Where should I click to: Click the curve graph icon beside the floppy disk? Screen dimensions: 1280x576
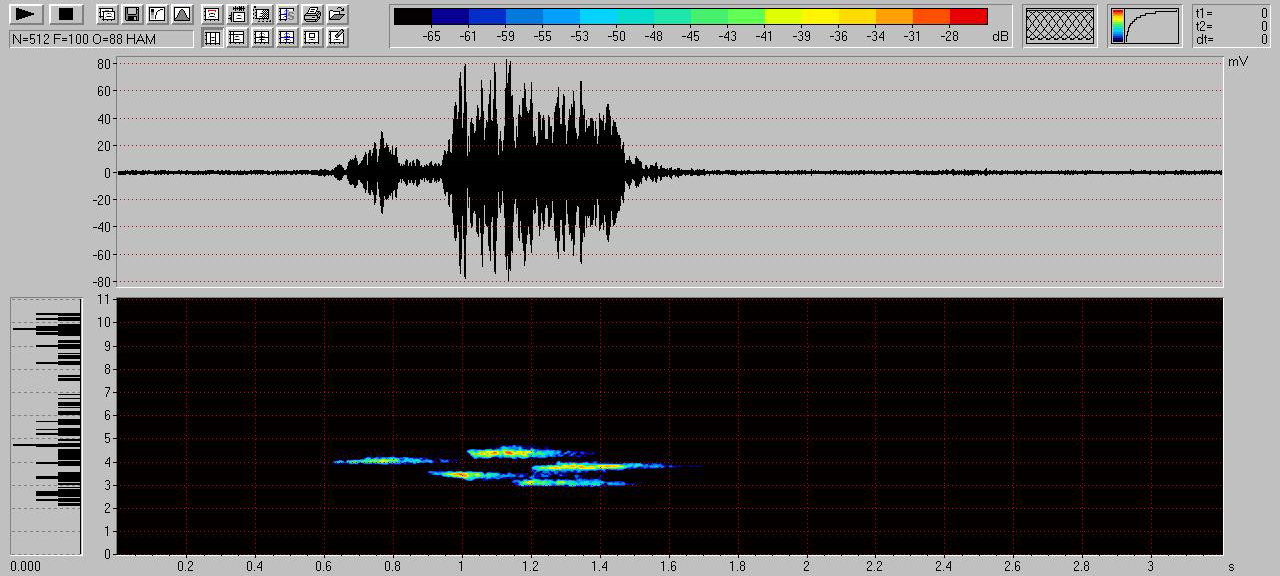click(x=156, y=14)
